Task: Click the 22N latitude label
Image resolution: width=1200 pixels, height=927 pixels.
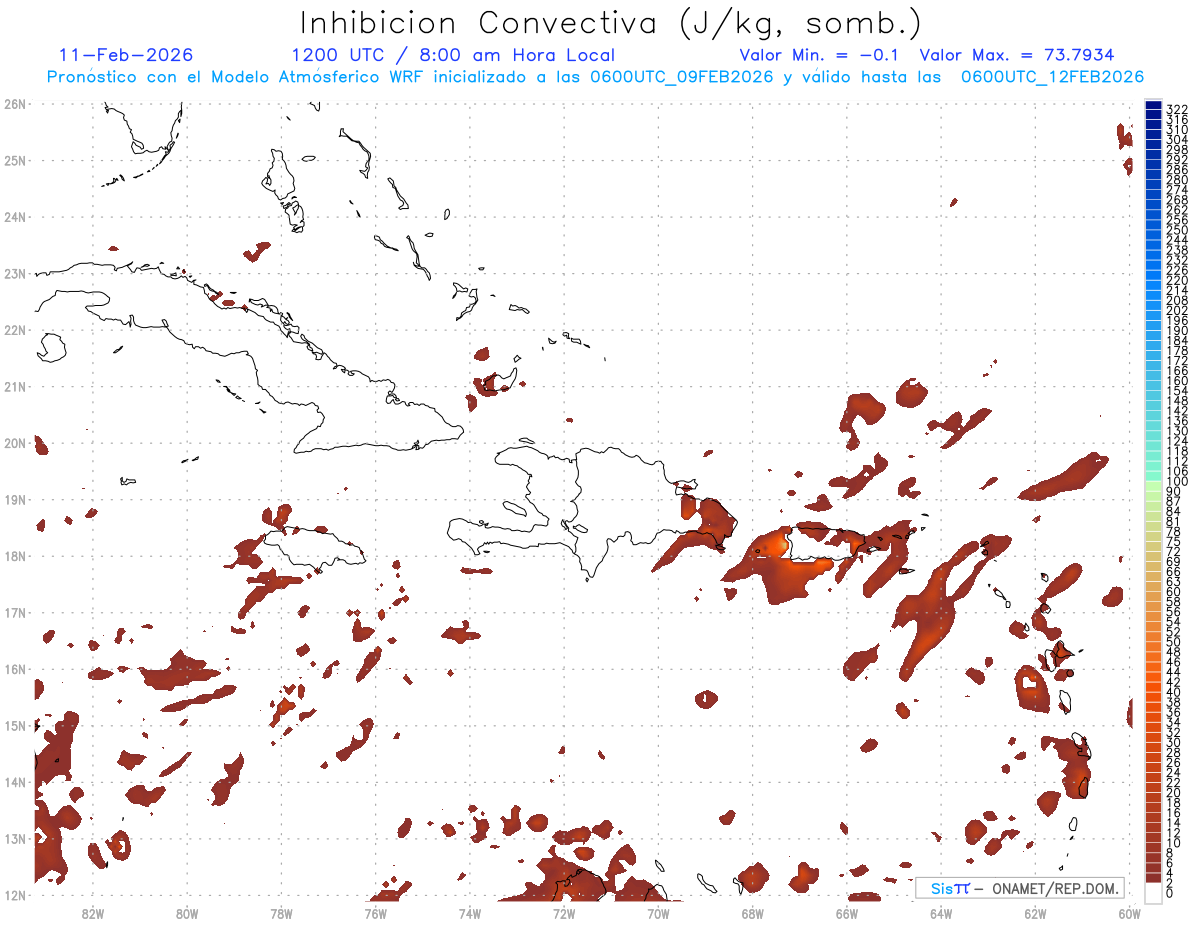Action: [x=14, y=330]
